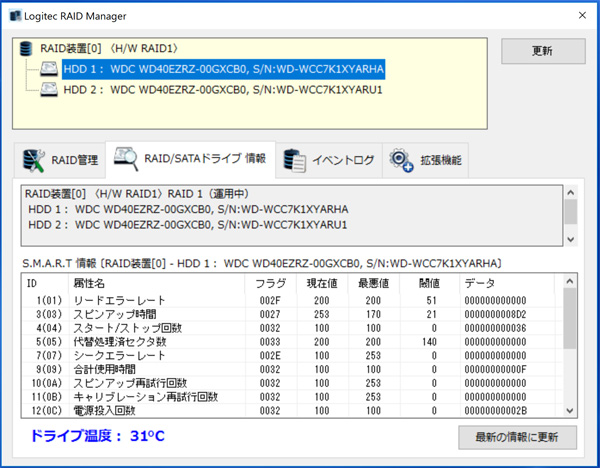
Task: Select the 代替処理済セクタ数 row
Action: pyautogui.click(x=292, y=342)
